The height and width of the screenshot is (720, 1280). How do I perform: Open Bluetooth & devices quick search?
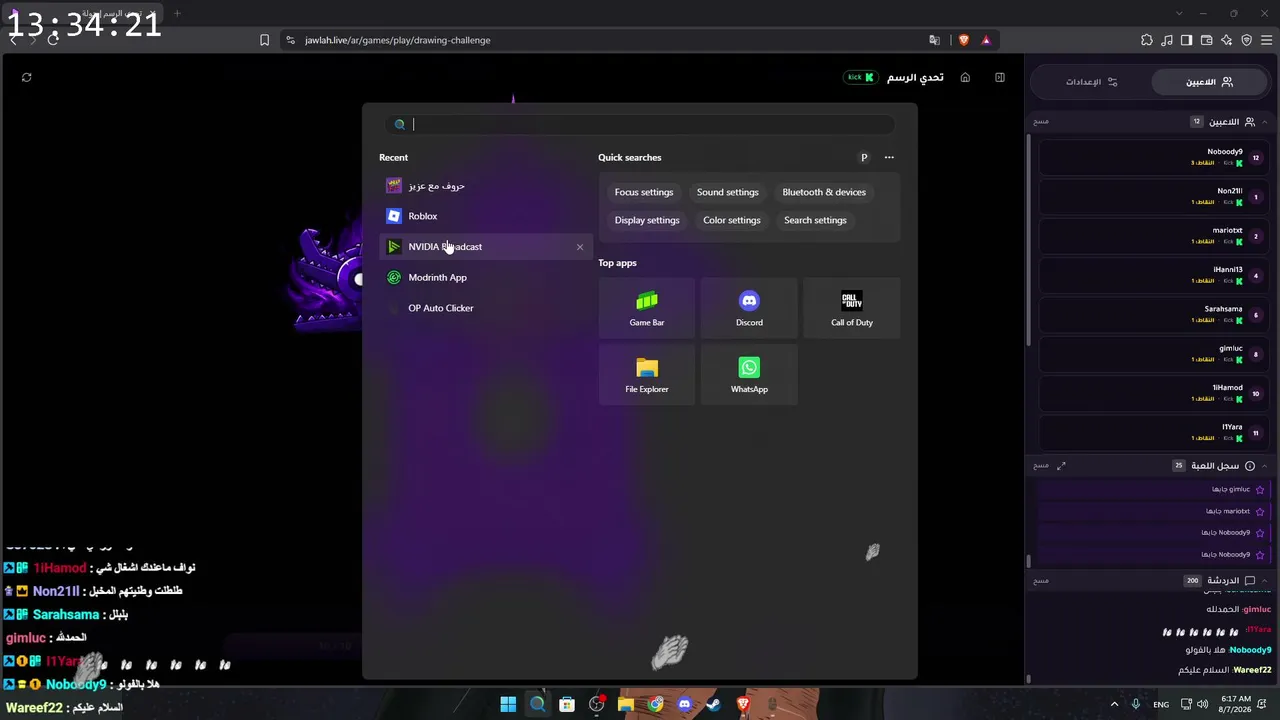[x=824, y=192]
